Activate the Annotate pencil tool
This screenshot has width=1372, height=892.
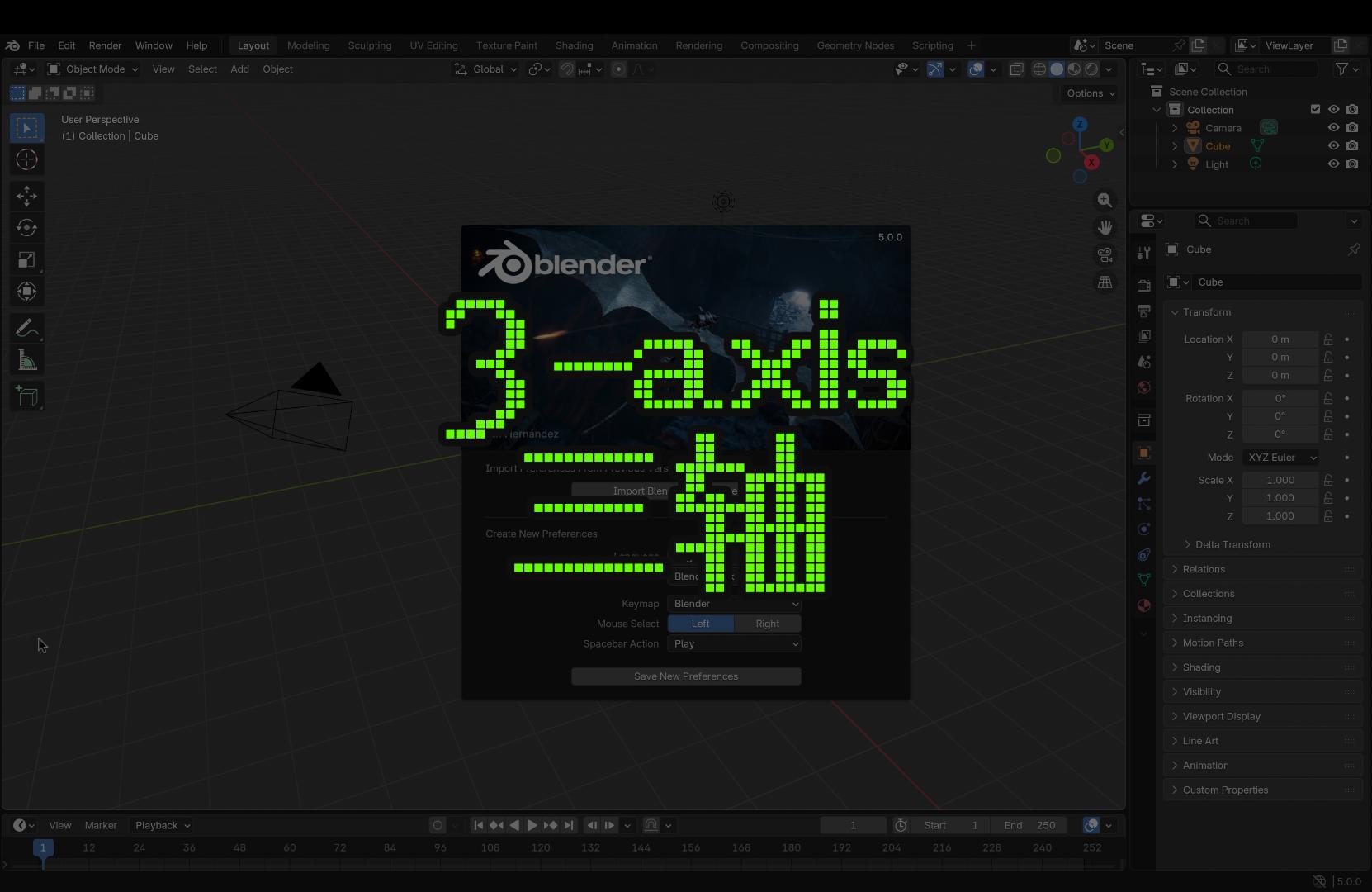point(26,329)
